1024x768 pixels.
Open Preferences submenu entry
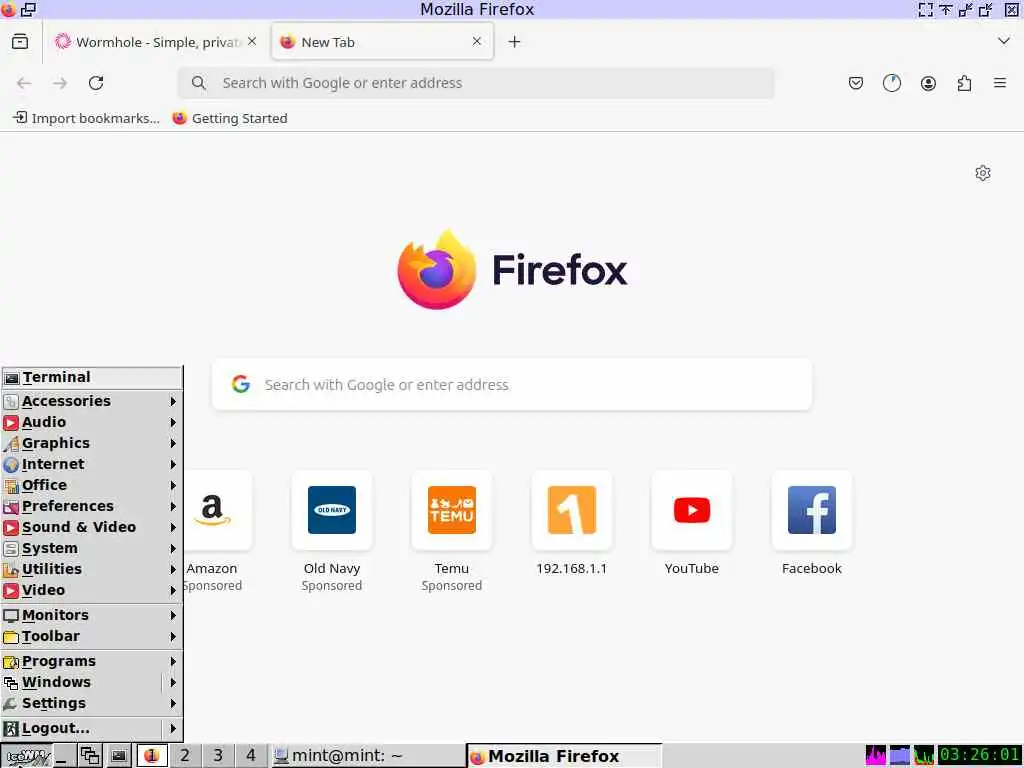pyautogui.click(x=91, y=506)
